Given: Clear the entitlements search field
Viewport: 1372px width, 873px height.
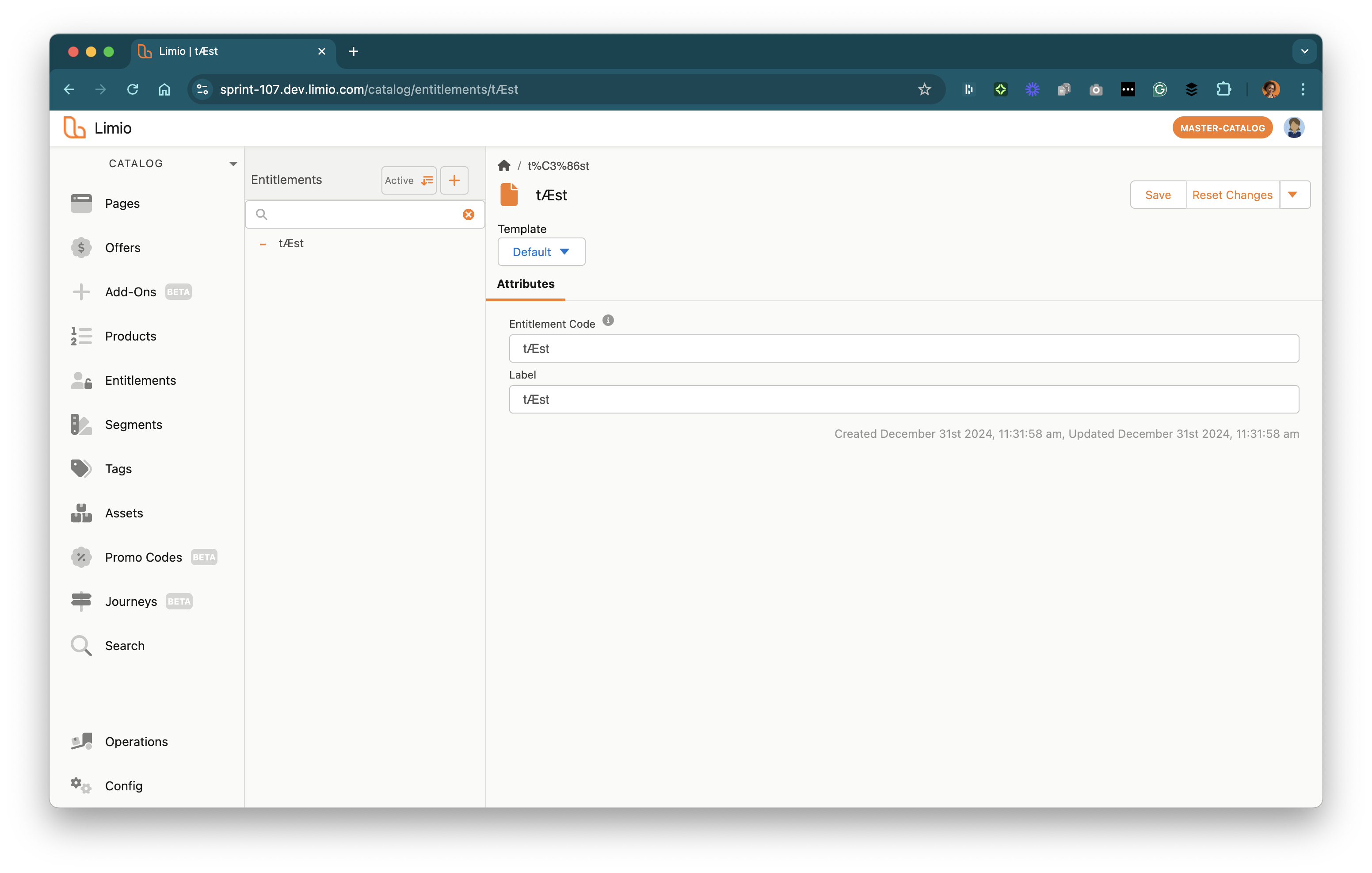Looking at the screenshot, I should pos(469,214).
